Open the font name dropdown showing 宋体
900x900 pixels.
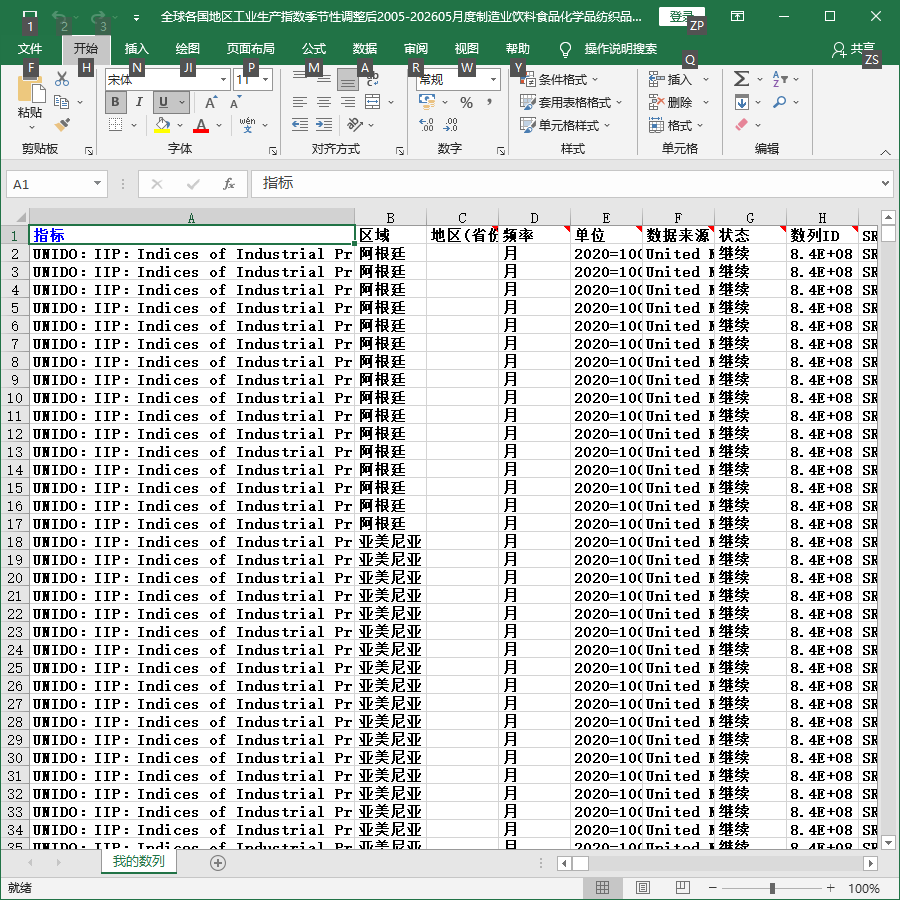[223, 80]
